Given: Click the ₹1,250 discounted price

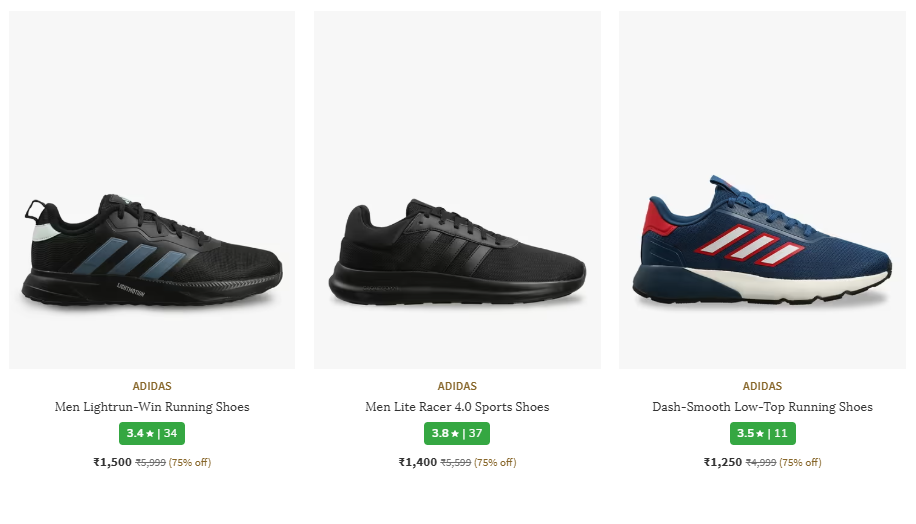Looking at the screenshot, I should pos(722,462).
